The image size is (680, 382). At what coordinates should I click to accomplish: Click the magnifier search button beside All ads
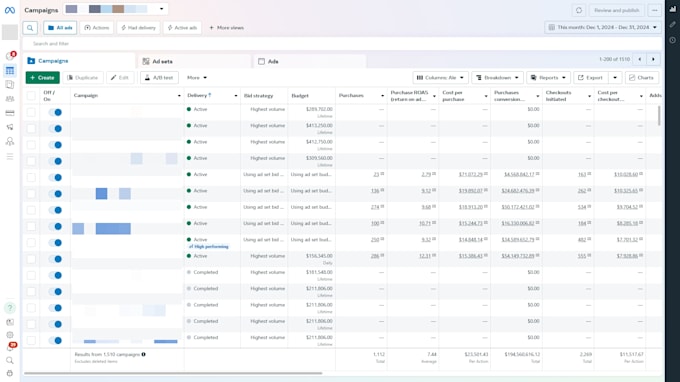coord(30,28)
